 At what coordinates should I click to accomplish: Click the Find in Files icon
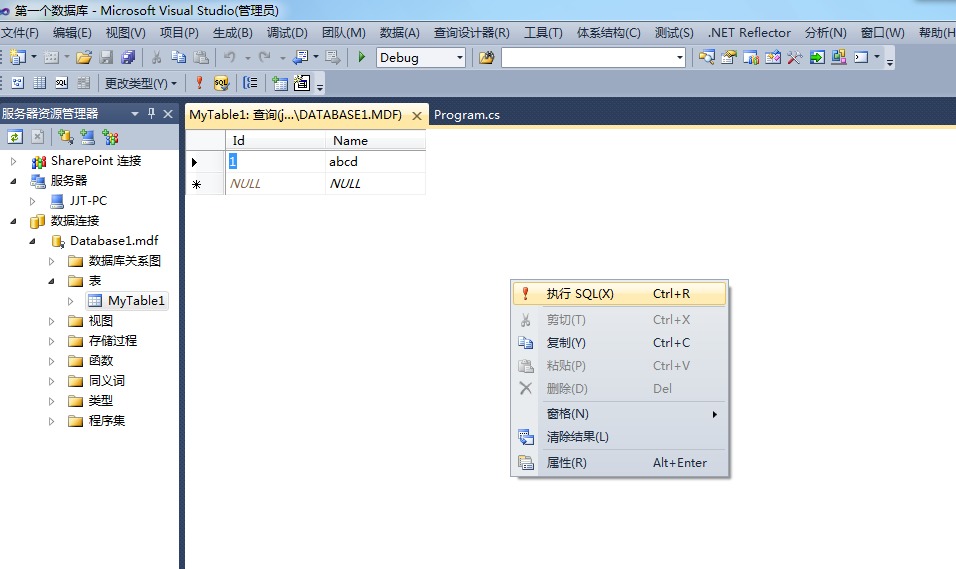click(x=487, y=58)
